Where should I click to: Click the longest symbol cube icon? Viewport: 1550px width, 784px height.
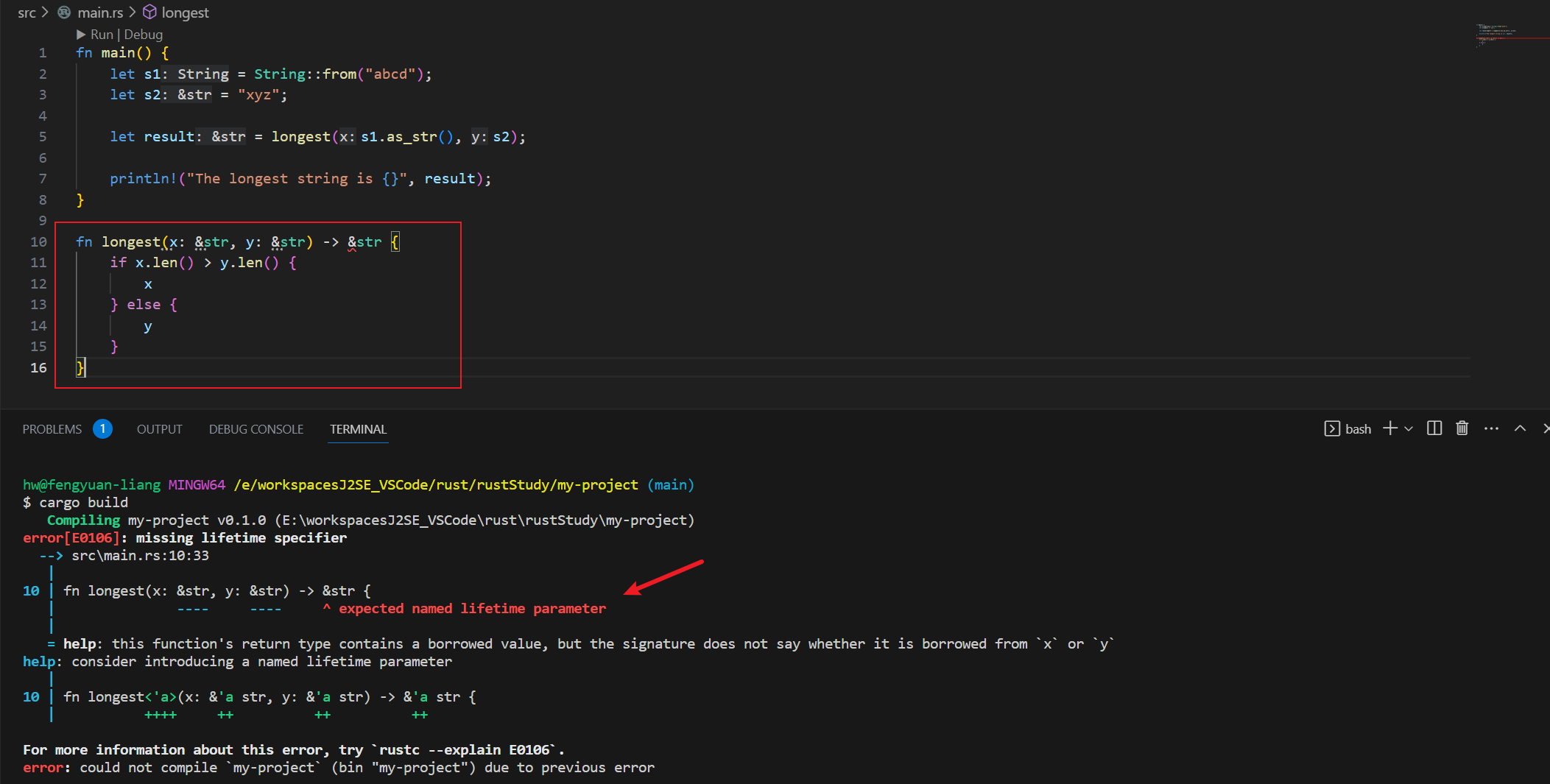pyautogui.click(x=149, y=13)
